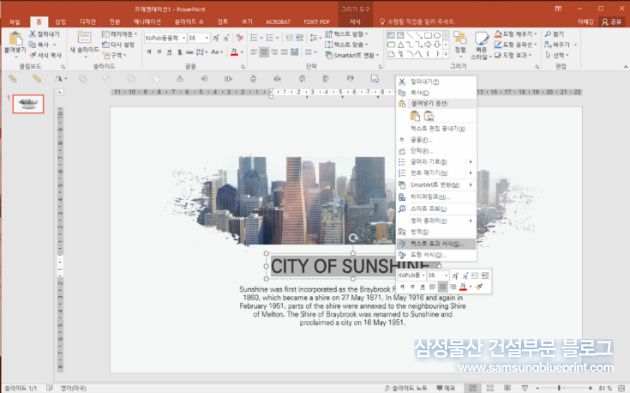630x393 pixels.
Task: Select Copy in the context menu
Action: tap(436, 92)
